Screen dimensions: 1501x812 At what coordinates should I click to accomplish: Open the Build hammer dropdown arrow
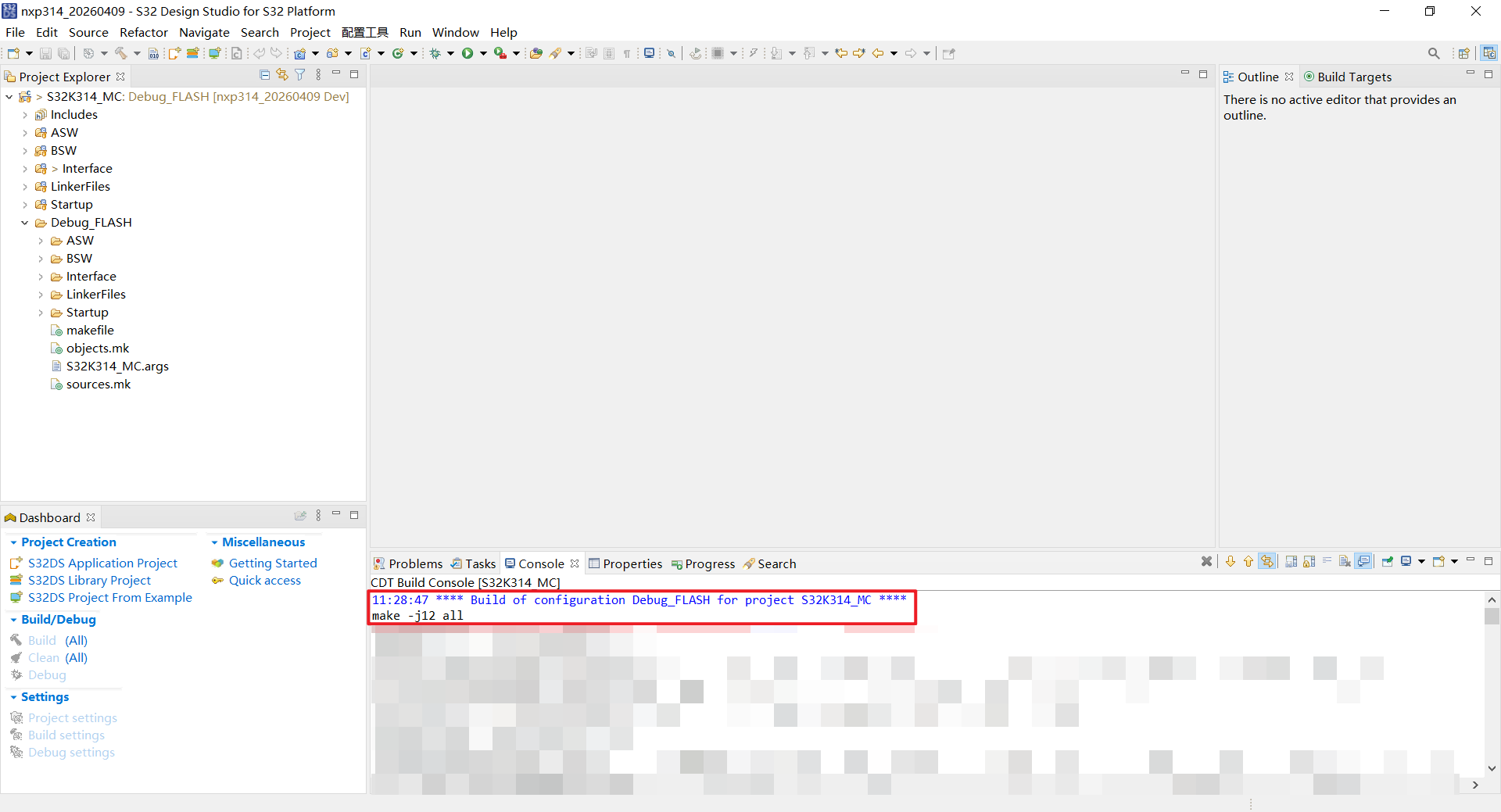[137, 53]
